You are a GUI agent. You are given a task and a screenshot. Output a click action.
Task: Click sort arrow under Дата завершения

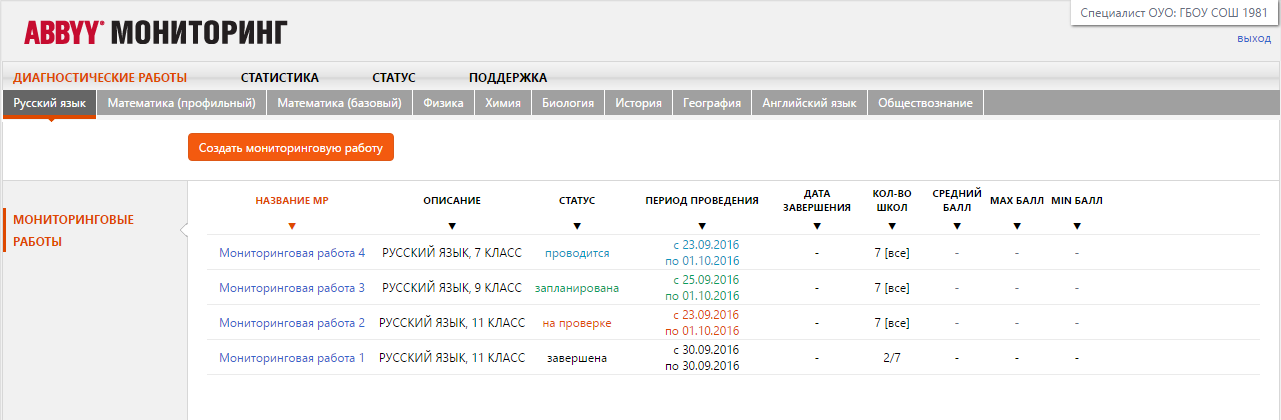tap(817, 226)
